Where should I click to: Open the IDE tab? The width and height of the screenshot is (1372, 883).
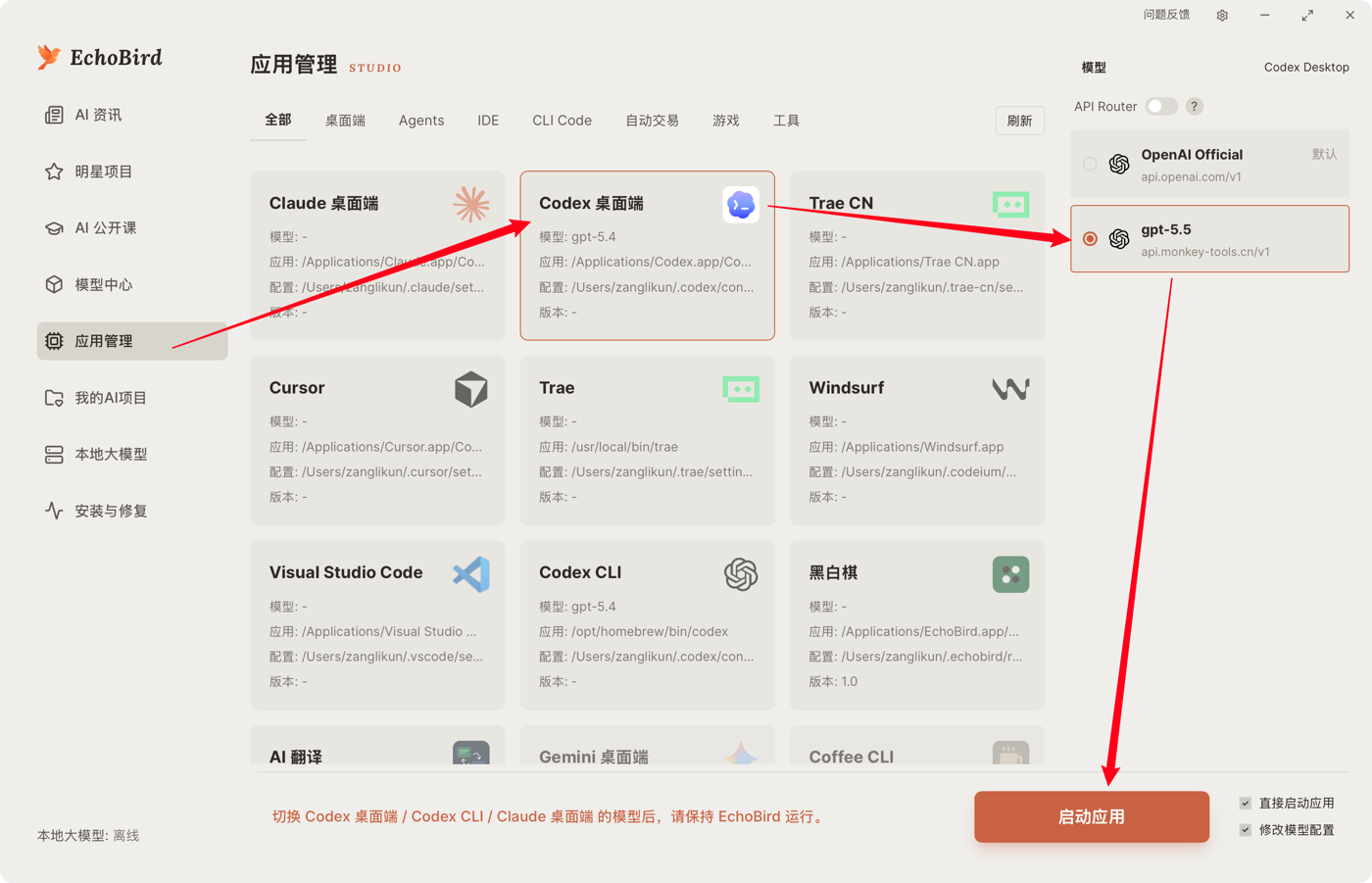488,121
